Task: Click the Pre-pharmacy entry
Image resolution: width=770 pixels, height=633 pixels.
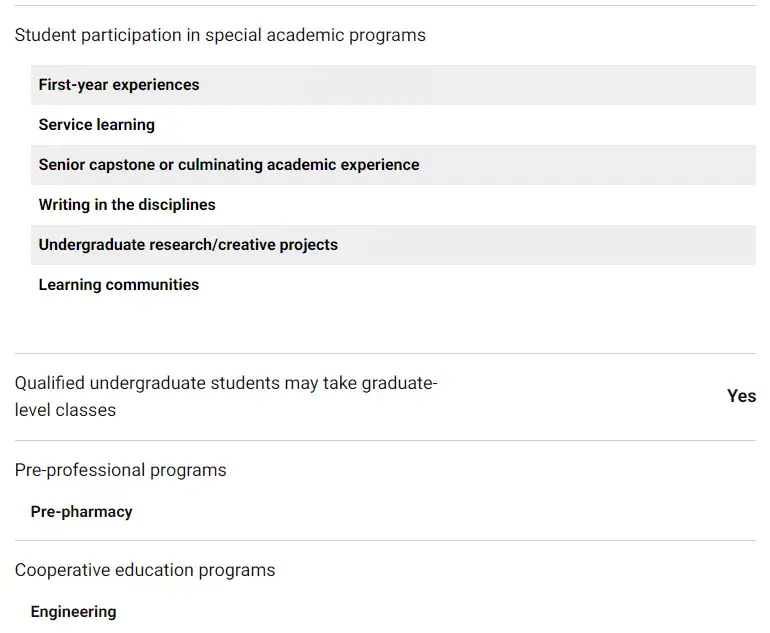Action: coord(81,512)
